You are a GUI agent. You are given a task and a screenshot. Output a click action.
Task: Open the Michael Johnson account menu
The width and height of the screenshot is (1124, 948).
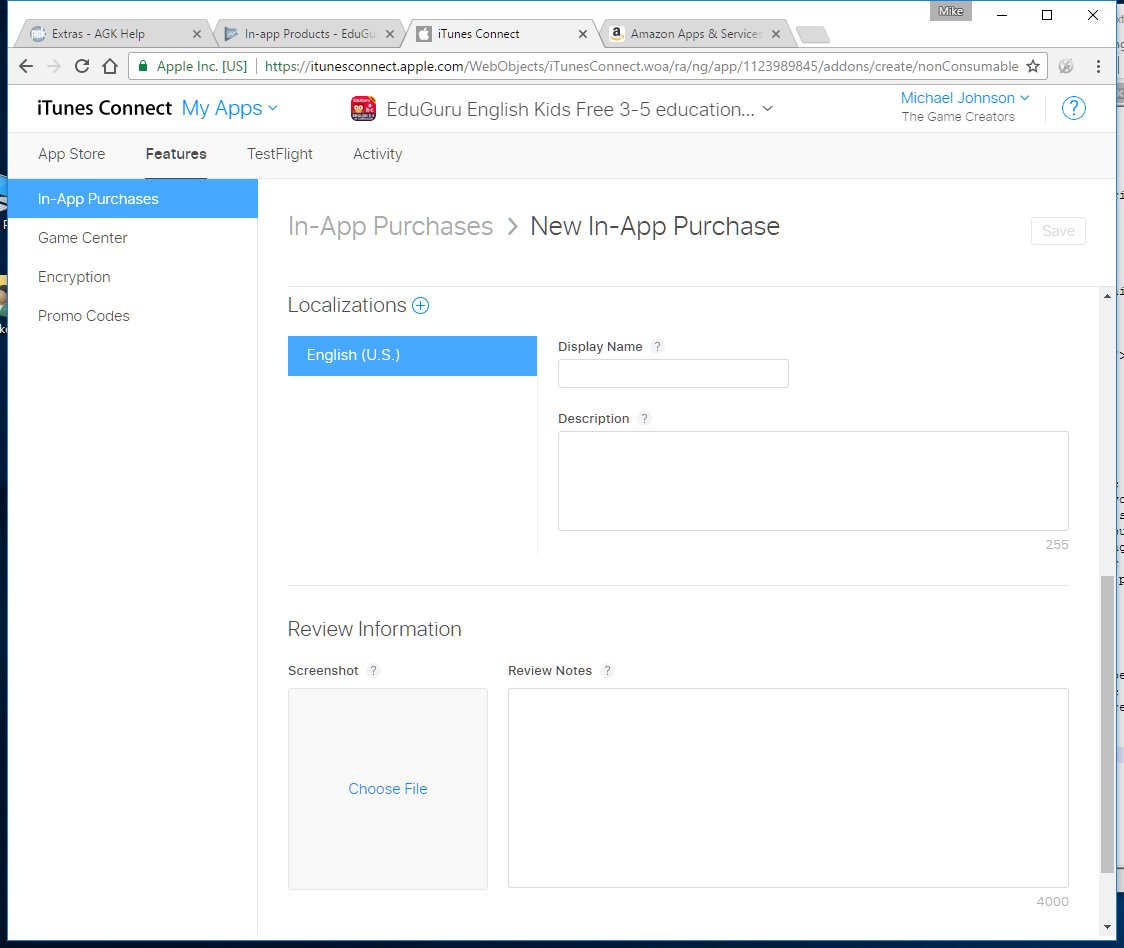(965, 98)
